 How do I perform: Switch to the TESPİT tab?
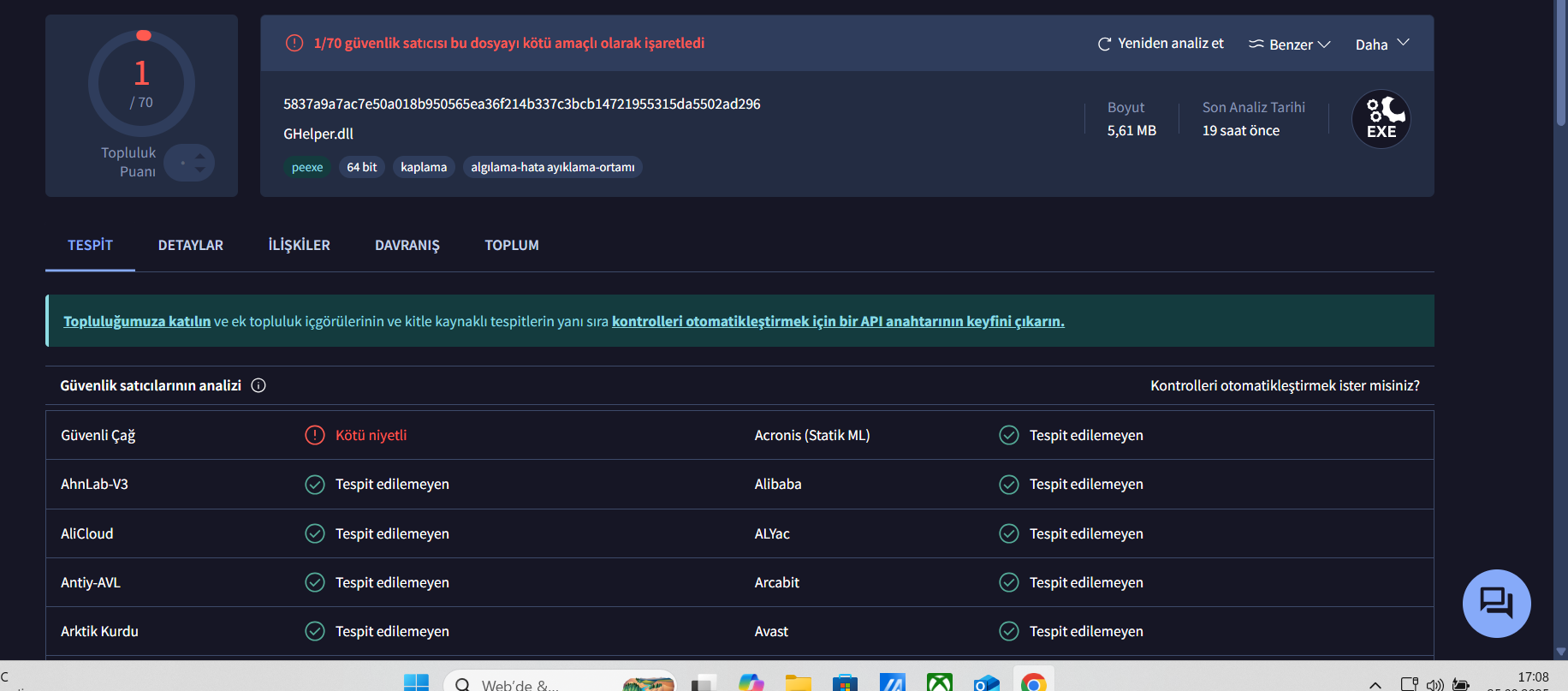pos(90,245)
